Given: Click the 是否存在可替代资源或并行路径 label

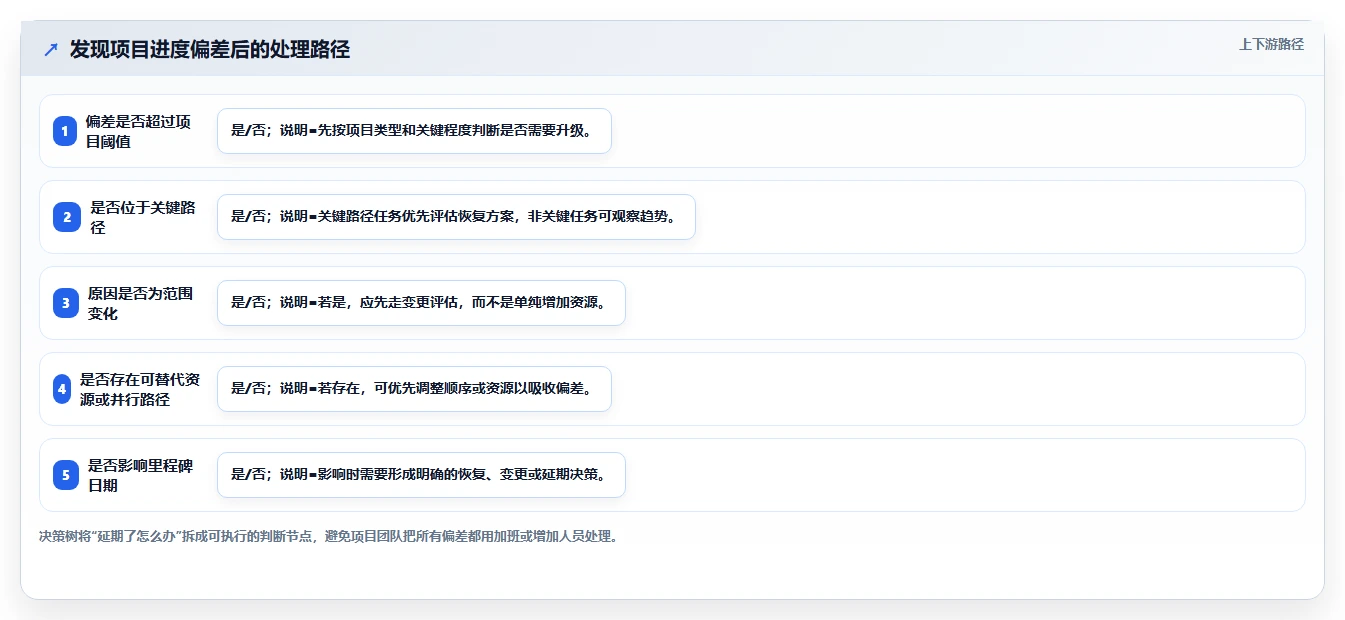Looking at the screenshot, I should click(139, 389).
